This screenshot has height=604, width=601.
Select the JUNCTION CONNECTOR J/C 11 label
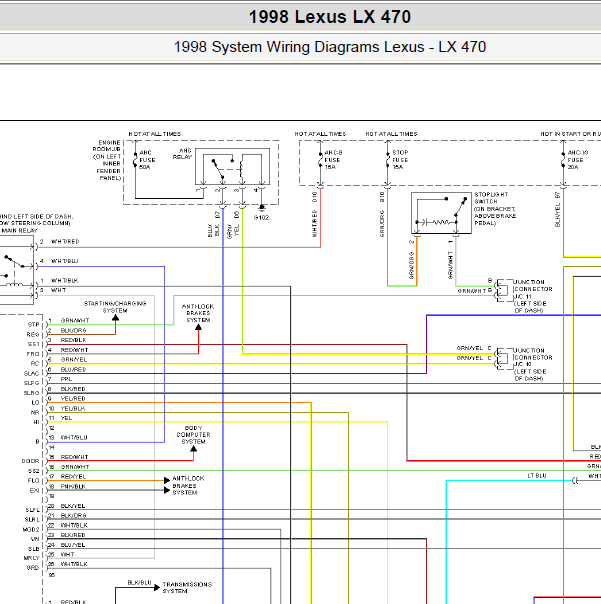point(533,296)
